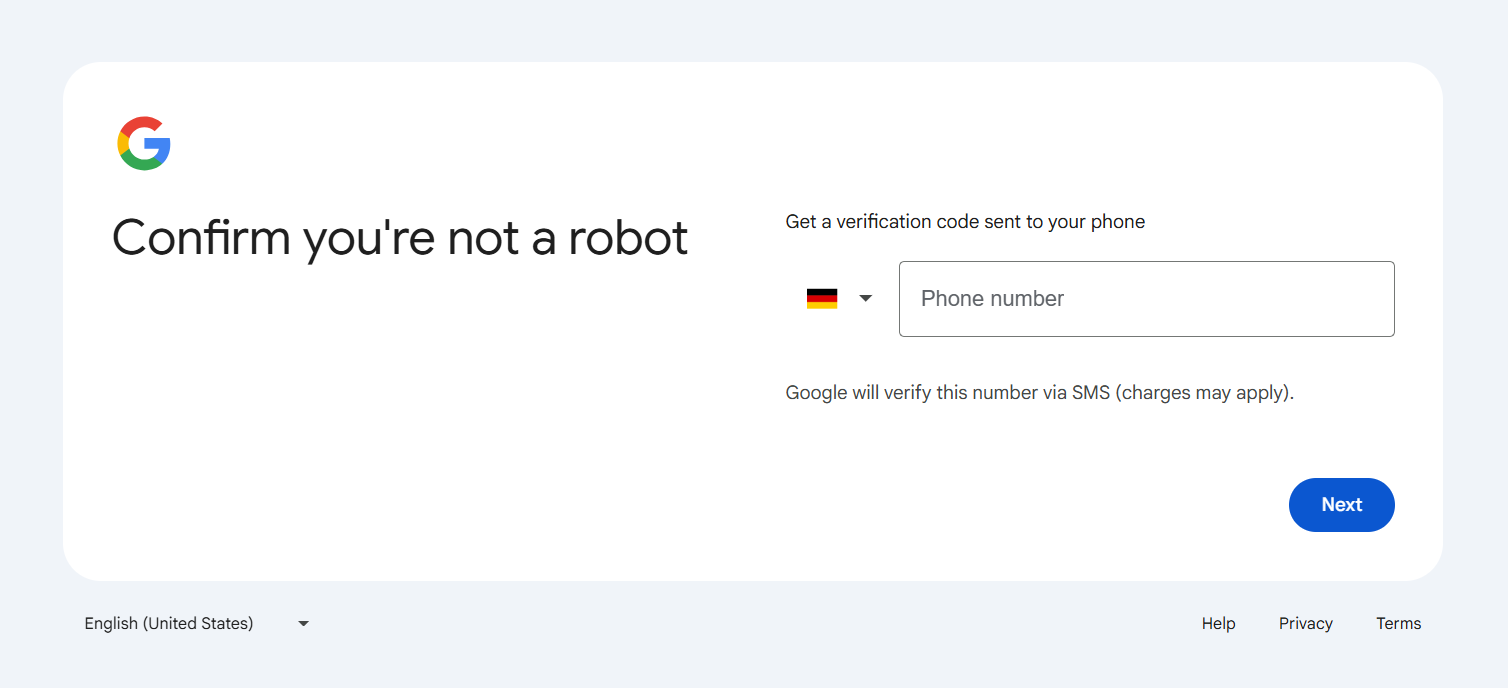Open the Help link
1508x688 pixels.
click(x=1218, y=623)
